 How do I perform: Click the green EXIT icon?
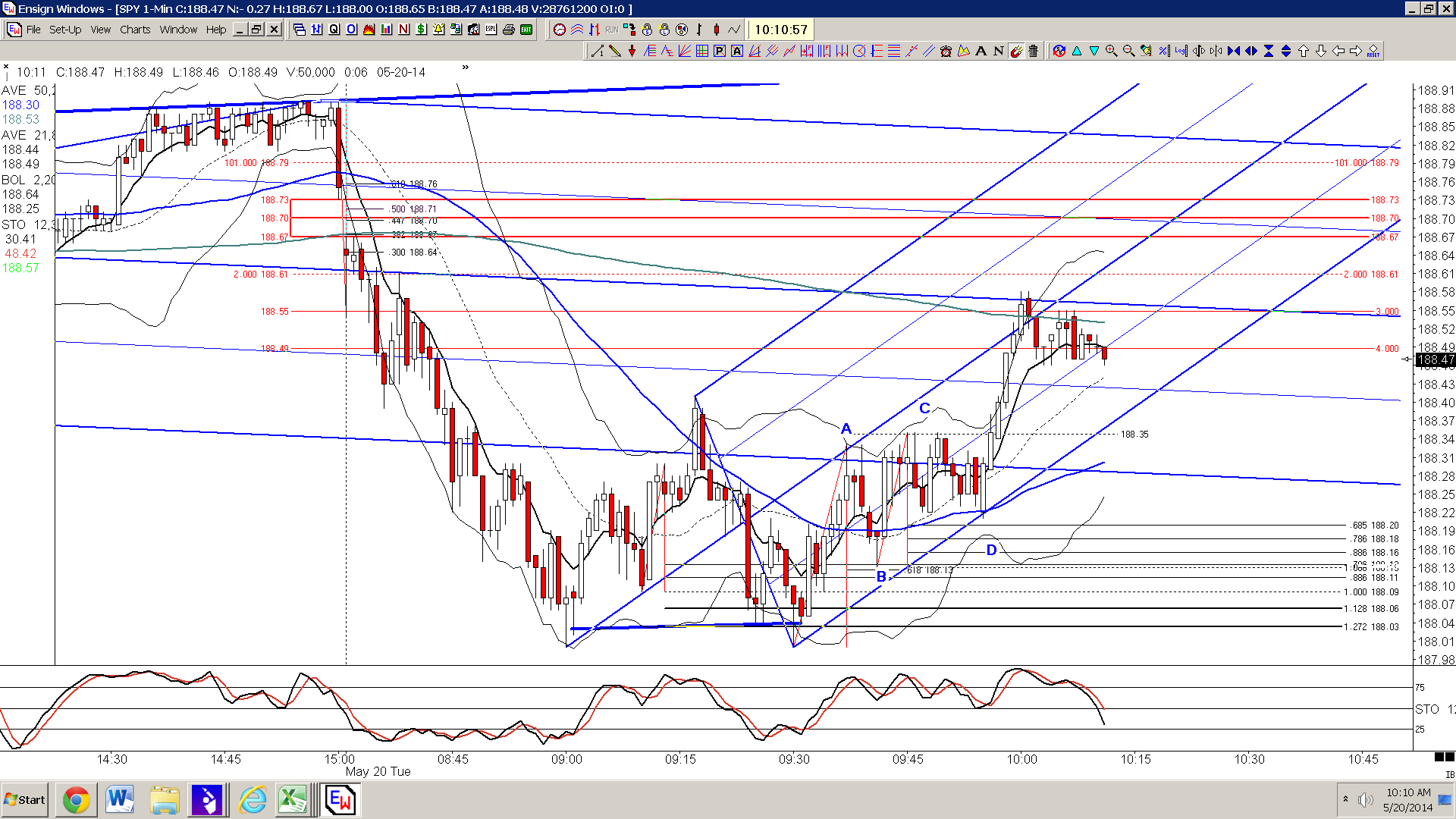point(526,30)
